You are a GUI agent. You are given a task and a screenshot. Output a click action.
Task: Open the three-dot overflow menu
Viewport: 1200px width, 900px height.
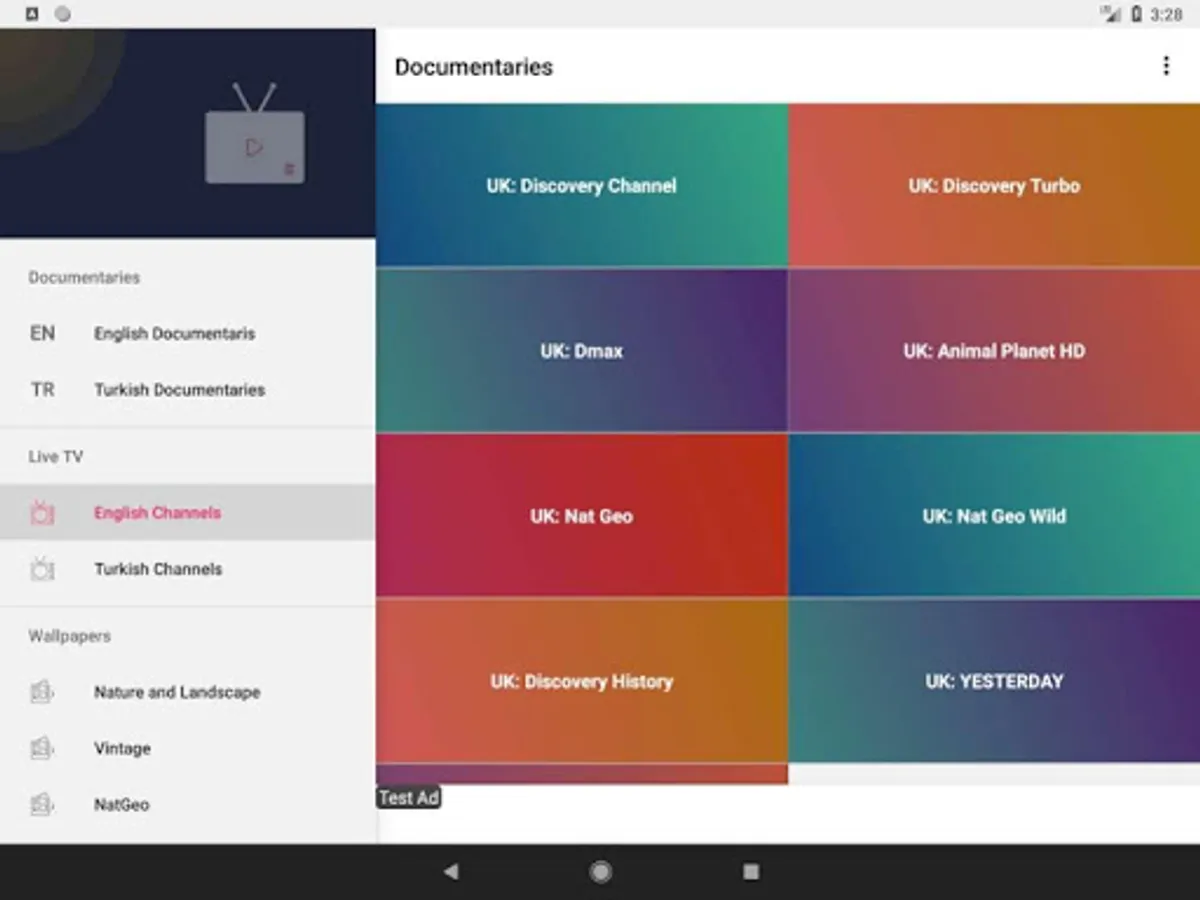[1165, 66]
